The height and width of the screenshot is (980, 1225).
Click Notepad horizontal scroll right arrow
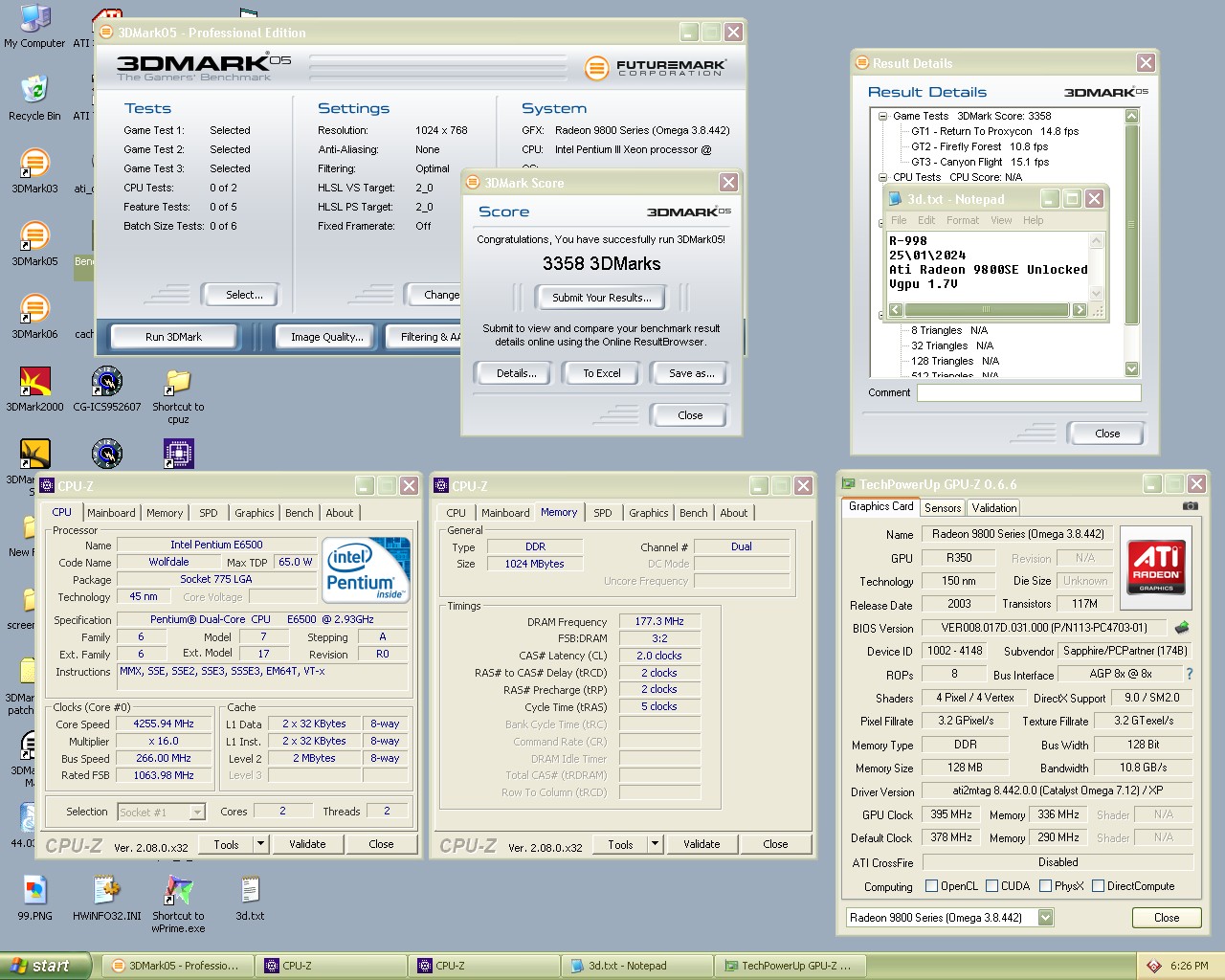tap(1080, 310)
